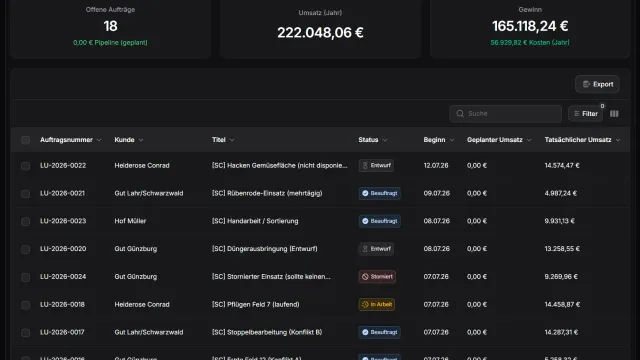Click Umsatz (Jahr) value 222.048,06 €

(320, 32)
